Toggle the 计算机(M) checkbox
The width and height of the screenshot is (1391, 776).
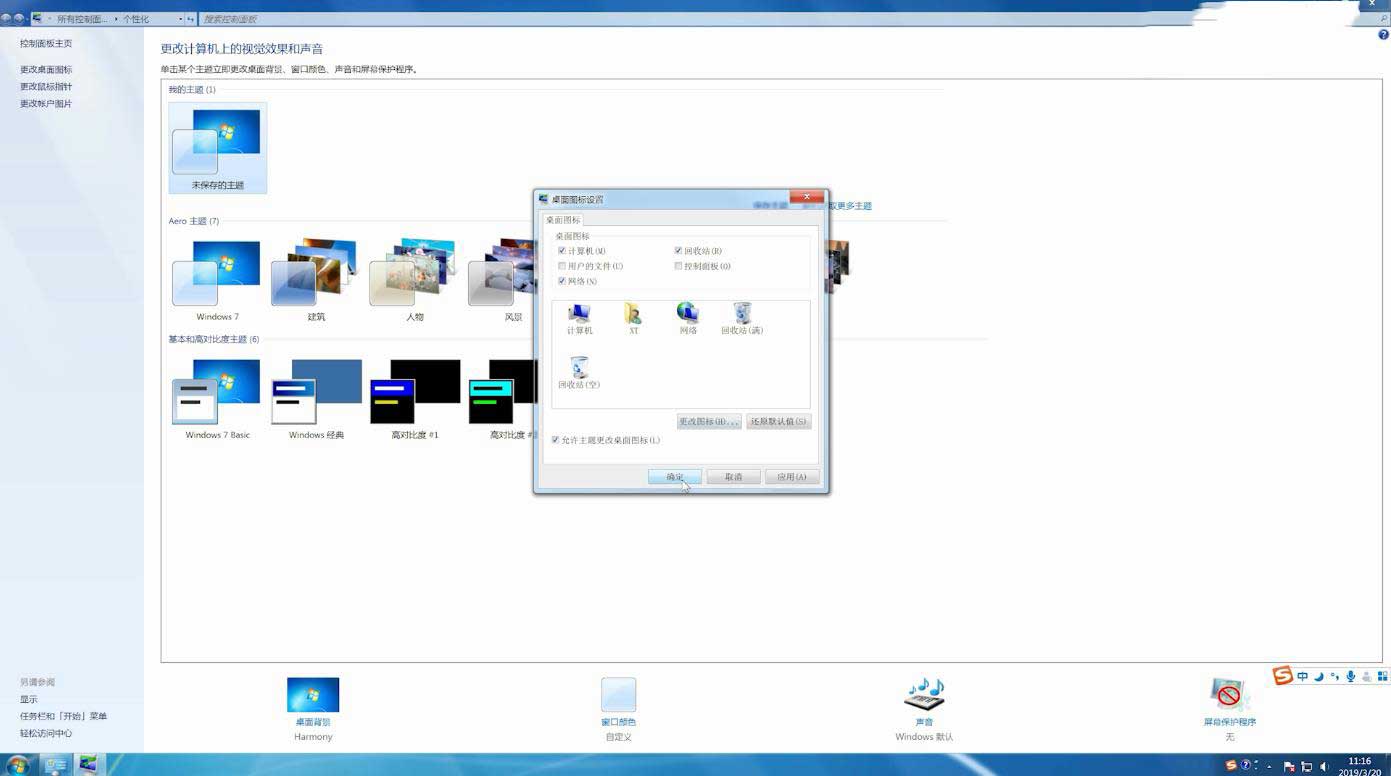(x=562, y=251)
